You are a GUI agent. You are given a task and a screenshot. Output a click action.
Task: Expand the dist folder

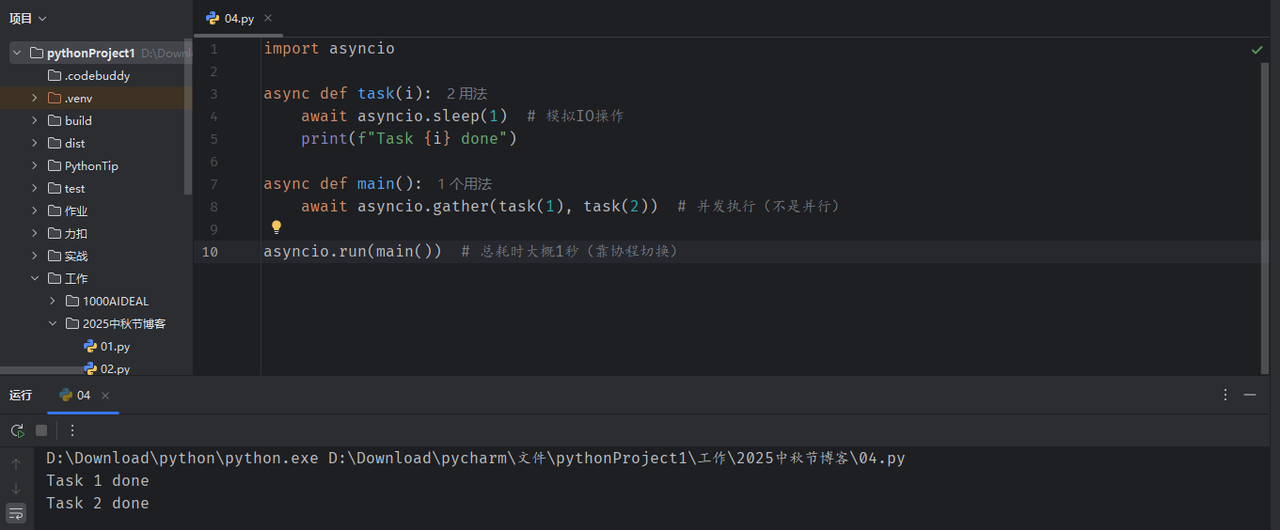[35, 143]
